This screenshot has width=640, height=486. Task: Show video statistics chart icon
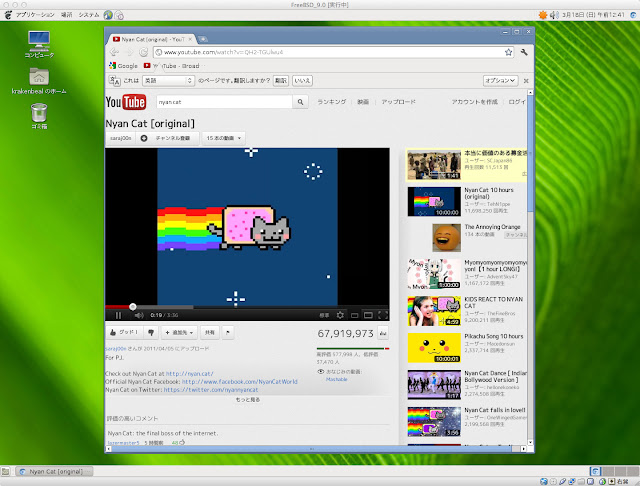point(383,333)
